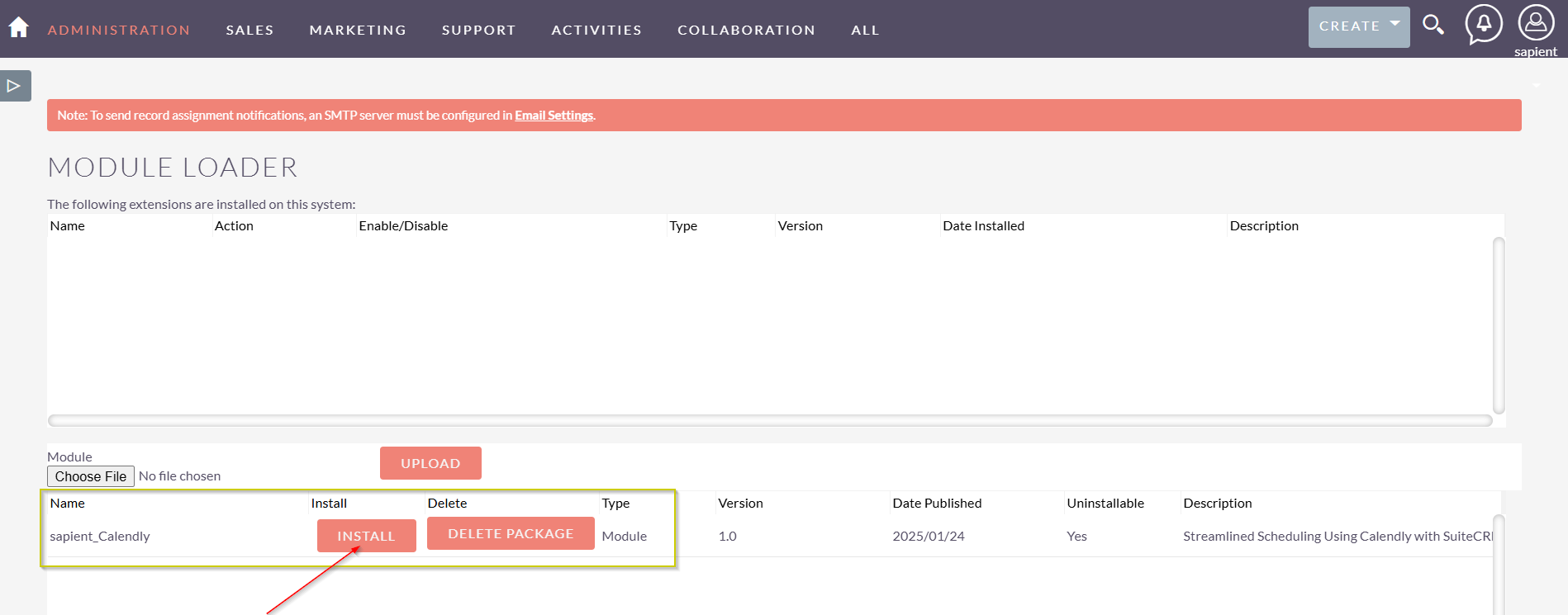Install the sapient_Calendly package
The image size is (1568, 615).
click(366, 536)
